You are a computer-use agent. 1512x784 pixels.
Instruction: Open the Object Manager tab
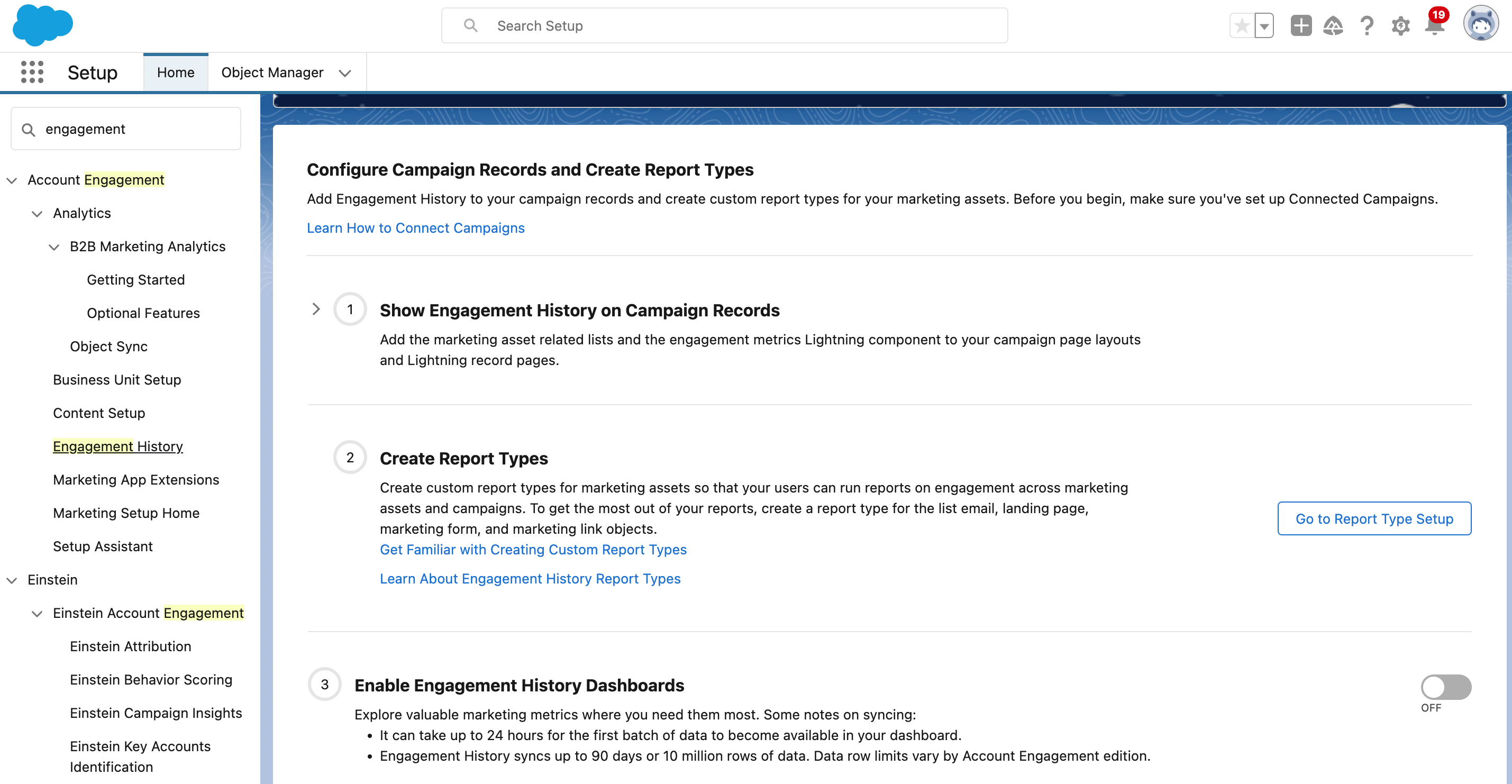(x=272, y=72)
